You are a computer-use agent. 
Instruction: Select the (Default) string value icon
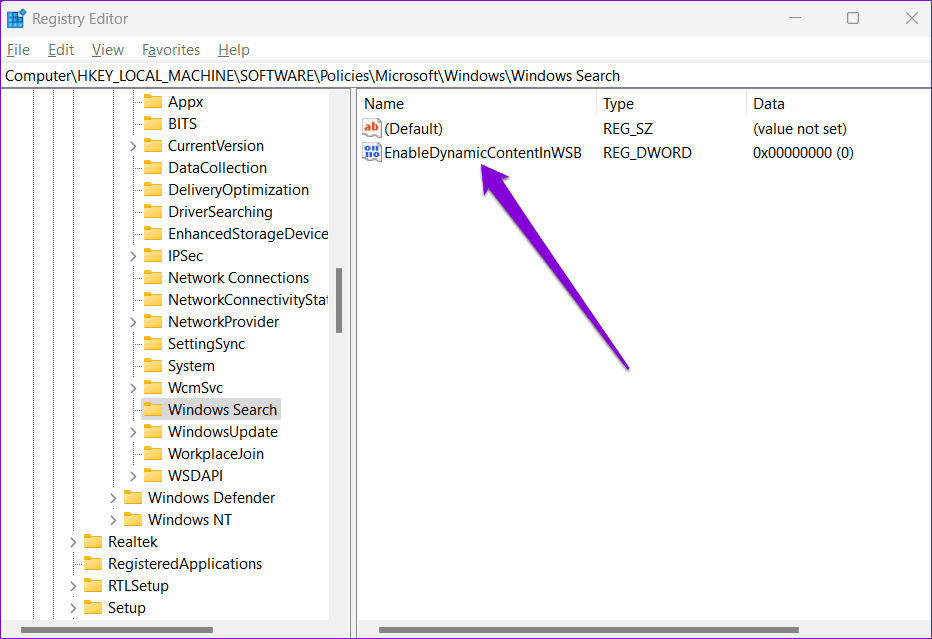[x=371, y=128]
